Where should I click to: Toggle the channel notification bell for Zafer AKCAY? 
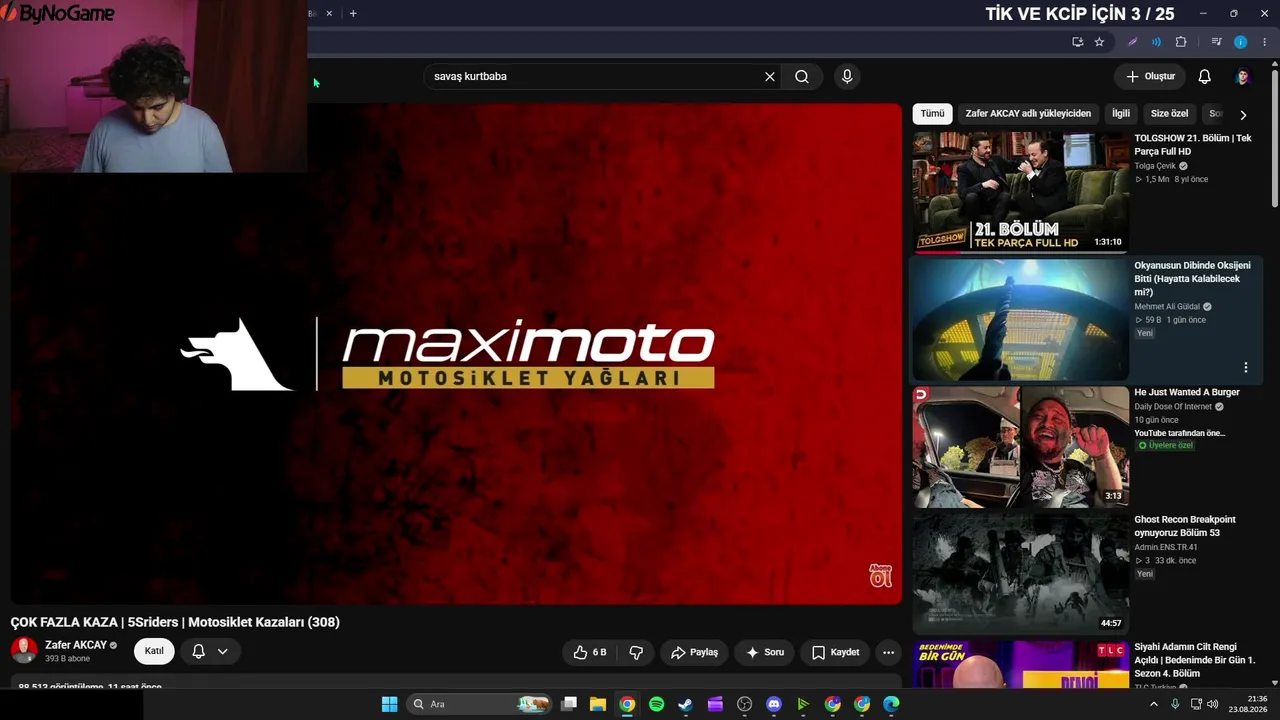pos(198,651)
